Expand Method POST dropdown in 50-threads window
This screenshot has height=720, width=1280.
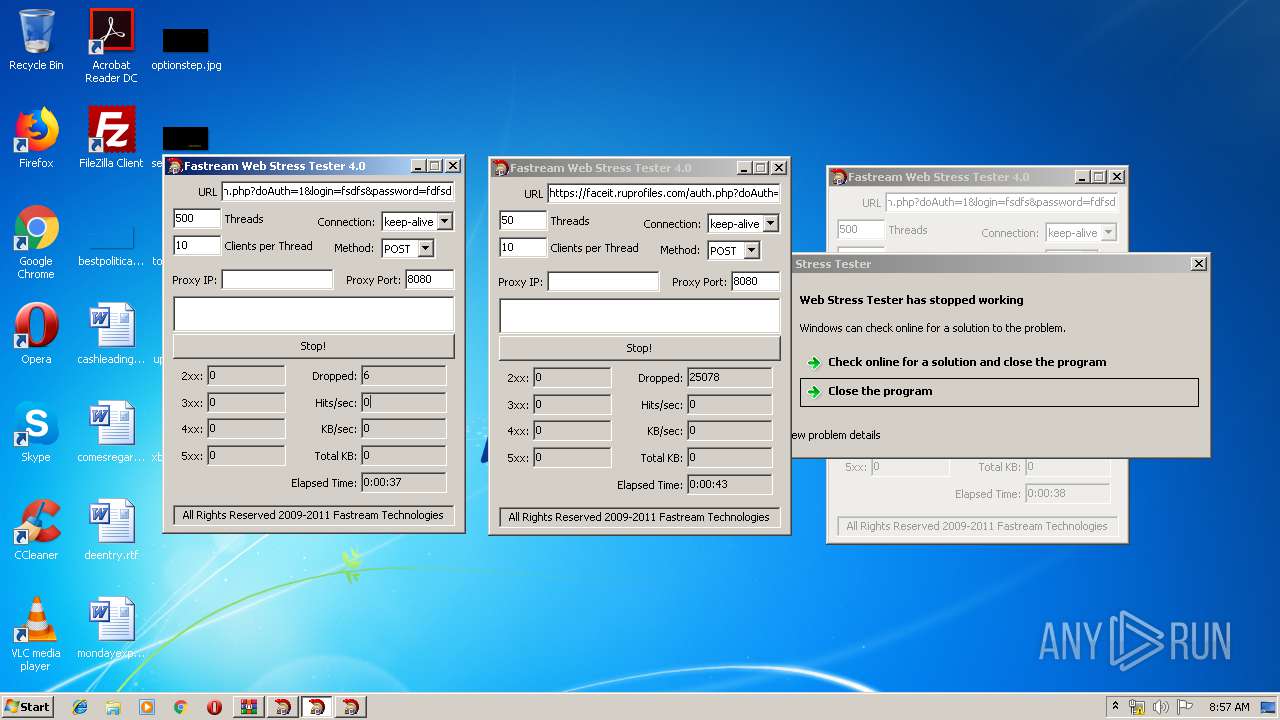point(751,250)
